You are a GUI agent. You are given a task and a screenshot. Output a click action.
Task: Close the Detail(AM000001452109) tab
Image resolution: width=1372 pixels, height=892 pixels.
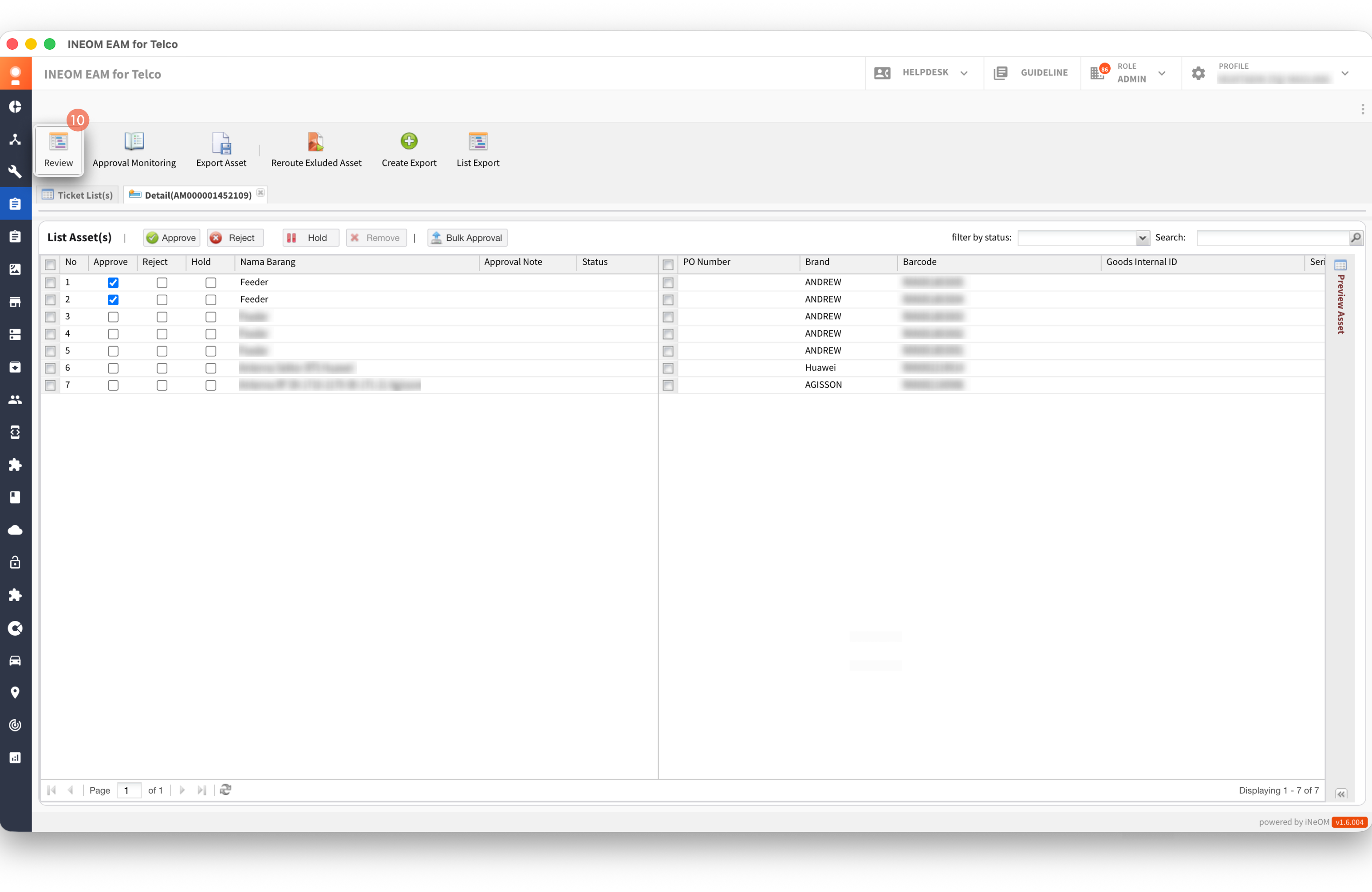pyautogui.click(x=260, y=193)
